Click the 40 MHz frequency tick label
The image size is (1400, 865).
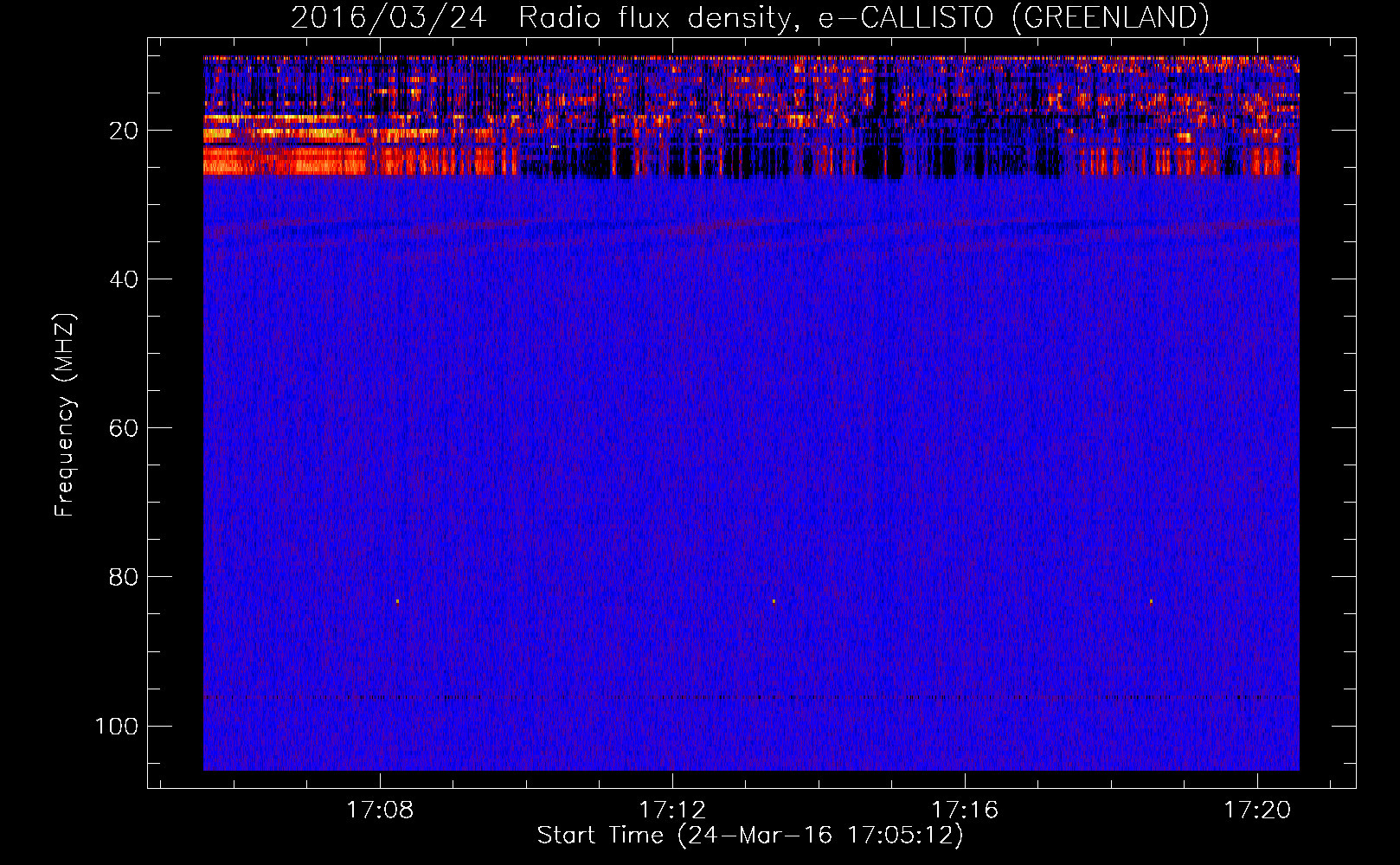pos(124,279)
